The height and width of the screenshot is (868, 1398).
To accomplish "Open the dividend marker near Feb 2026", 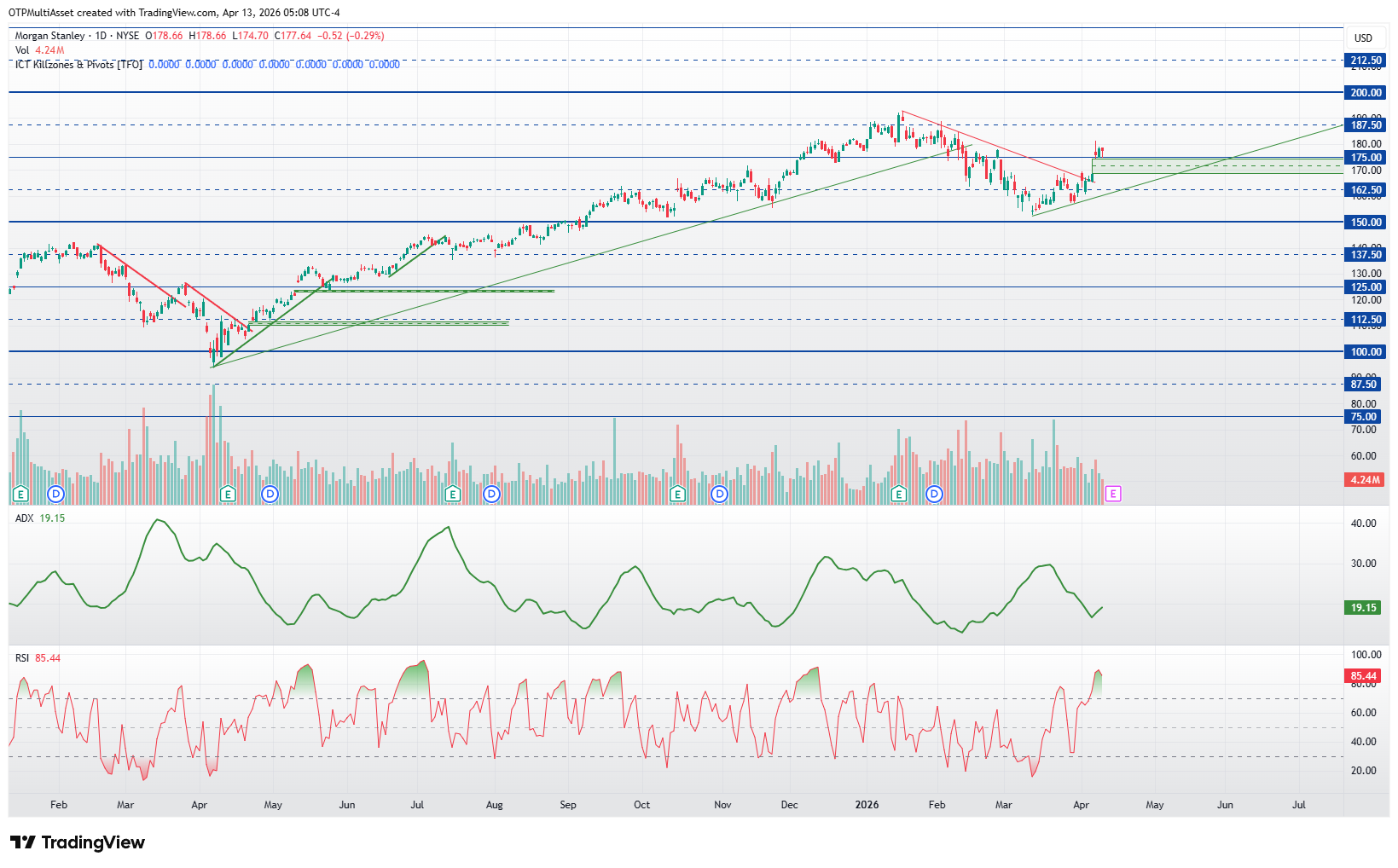I will coord(934,494).
